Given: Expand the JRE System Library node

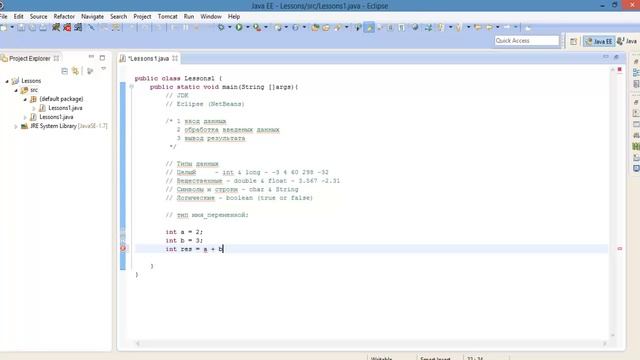Looking at the screenshot, I should pyautogui.click(x=16, y=127).
